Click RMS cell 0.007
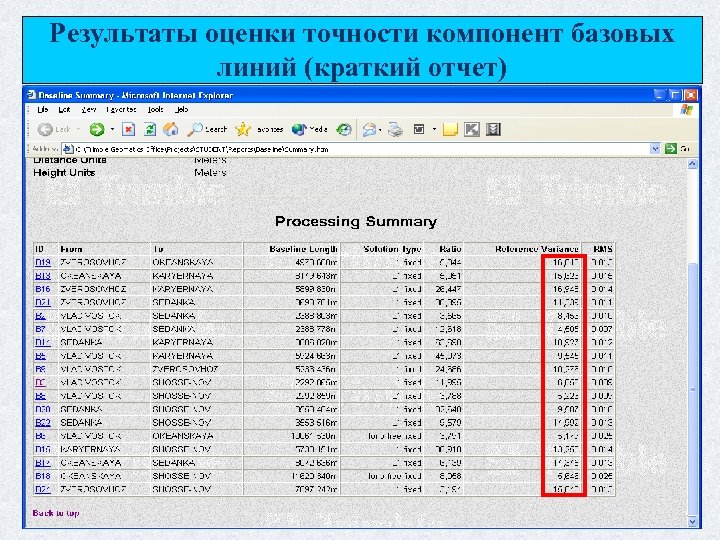This screenshot has height=540, width=720. 602,329
